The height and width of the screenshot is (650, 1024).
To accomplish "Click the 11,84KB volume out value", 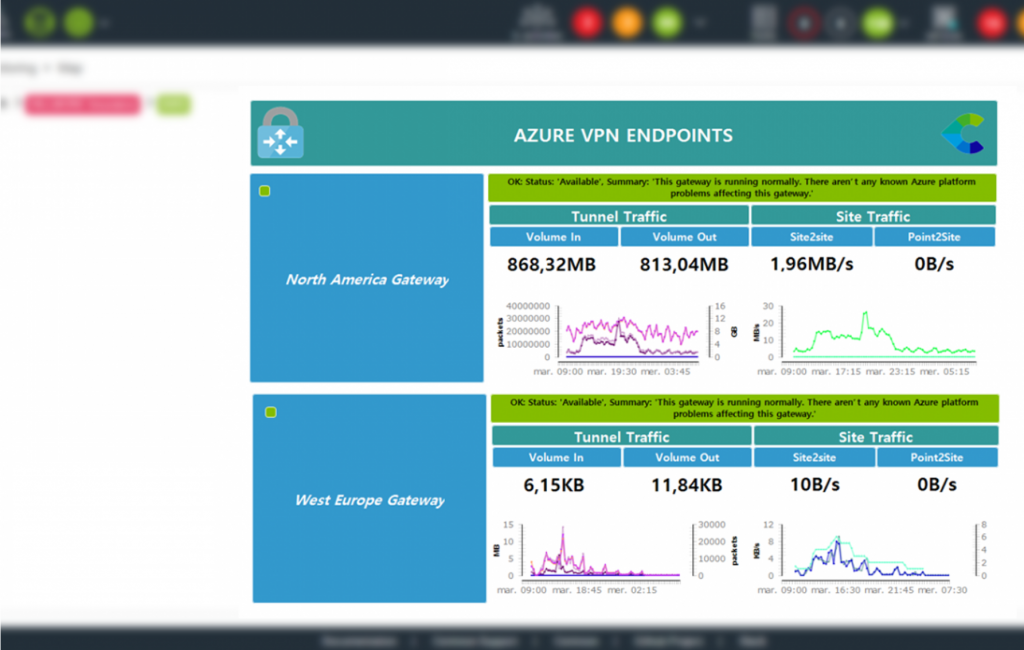I will [686, 485].
